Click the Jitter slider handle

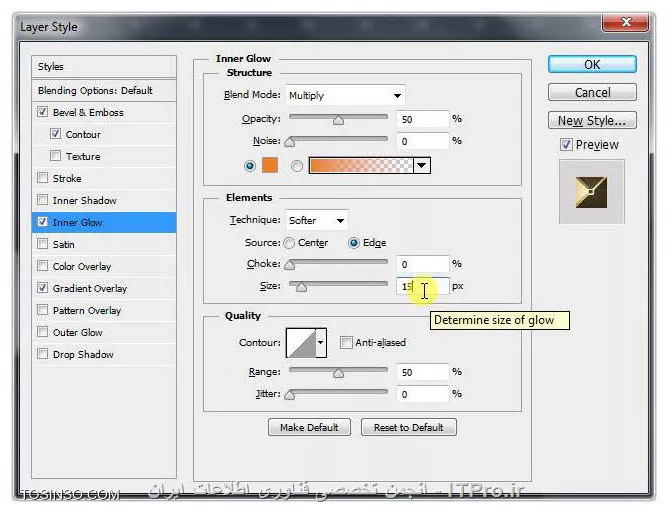click(290, 395)
